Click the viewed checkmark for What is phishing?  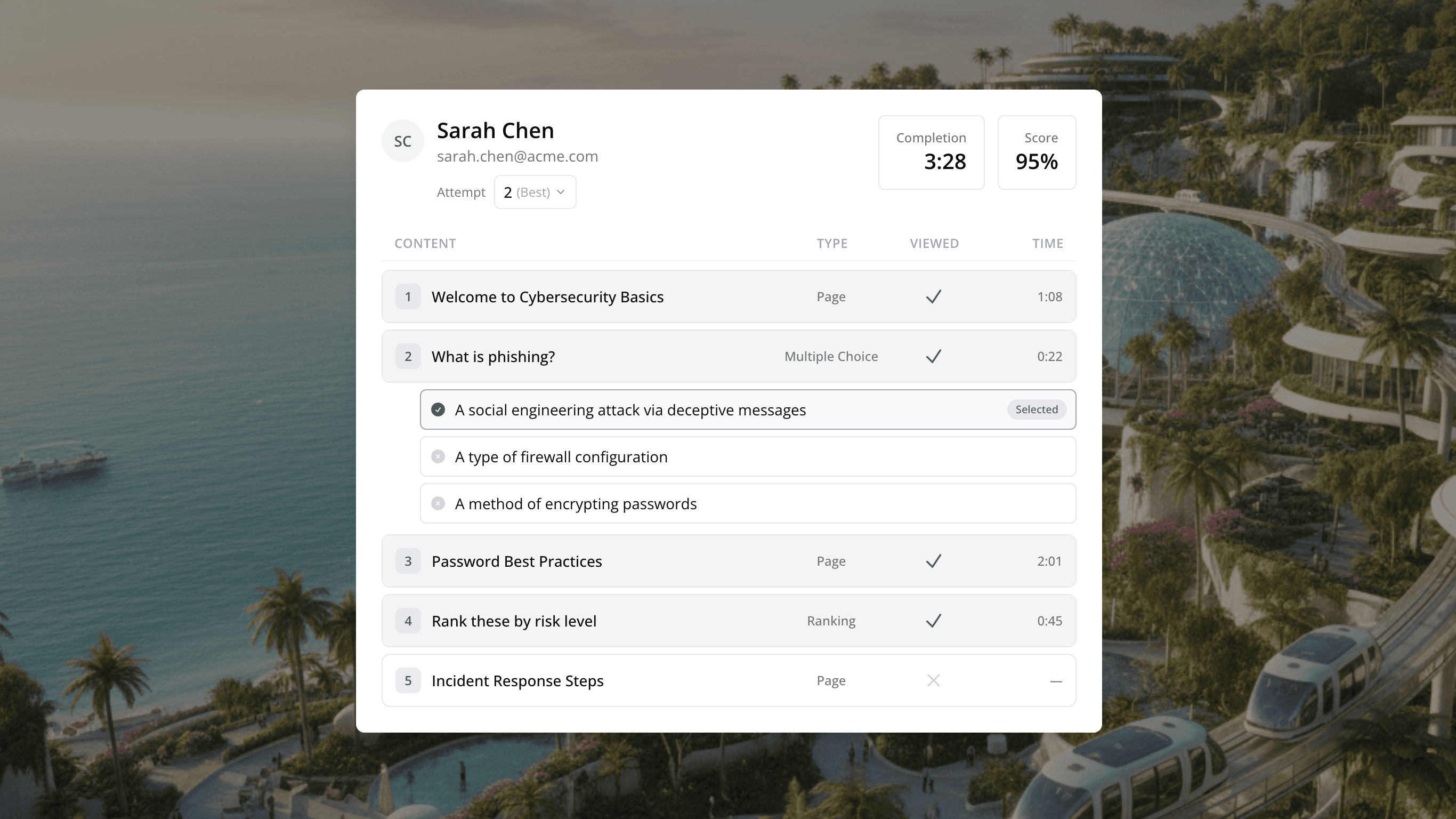(x=933, y=356)
